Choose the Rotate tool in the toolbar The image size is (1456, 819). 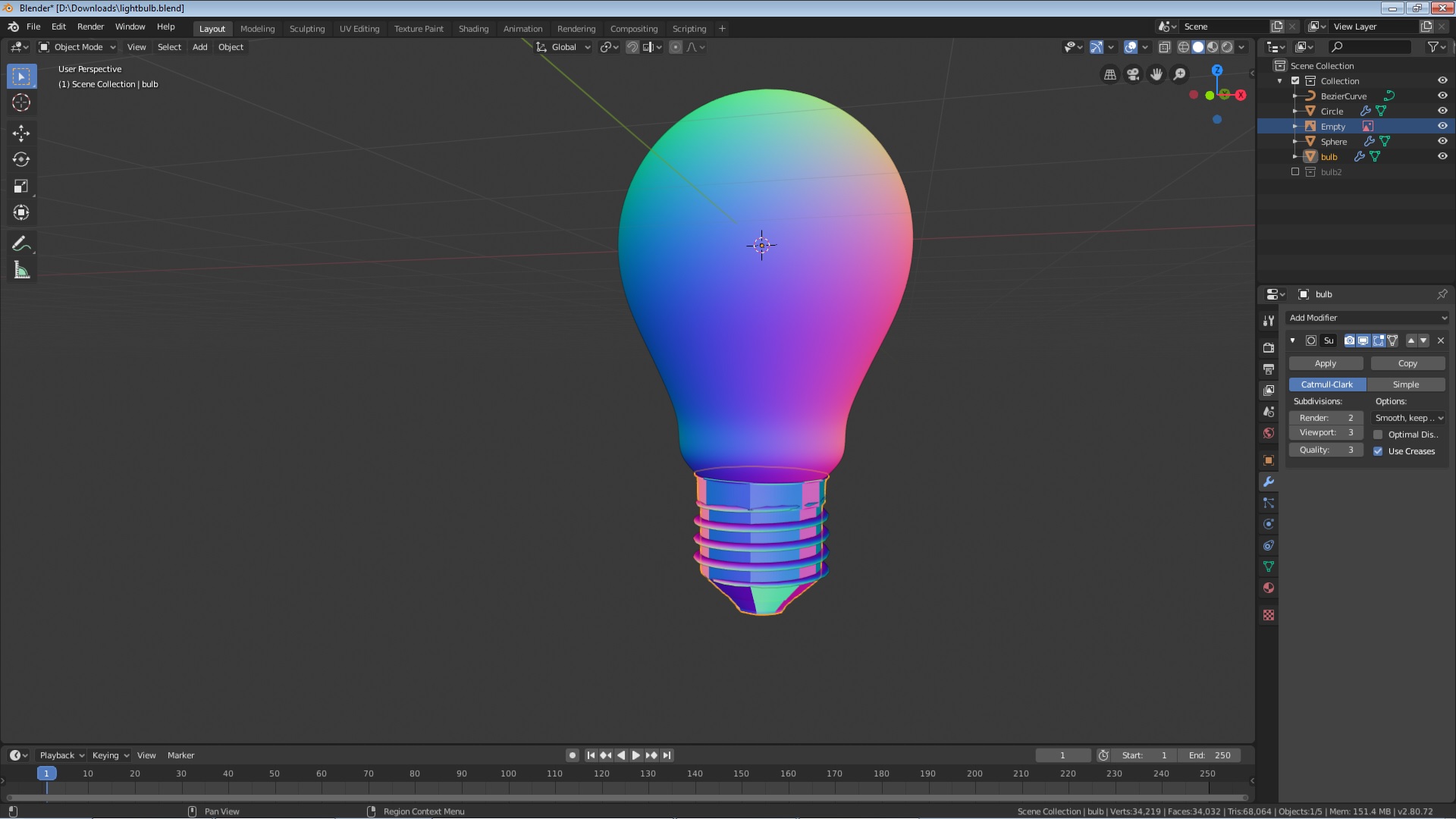pyautogui.click(x=21, y=160)
